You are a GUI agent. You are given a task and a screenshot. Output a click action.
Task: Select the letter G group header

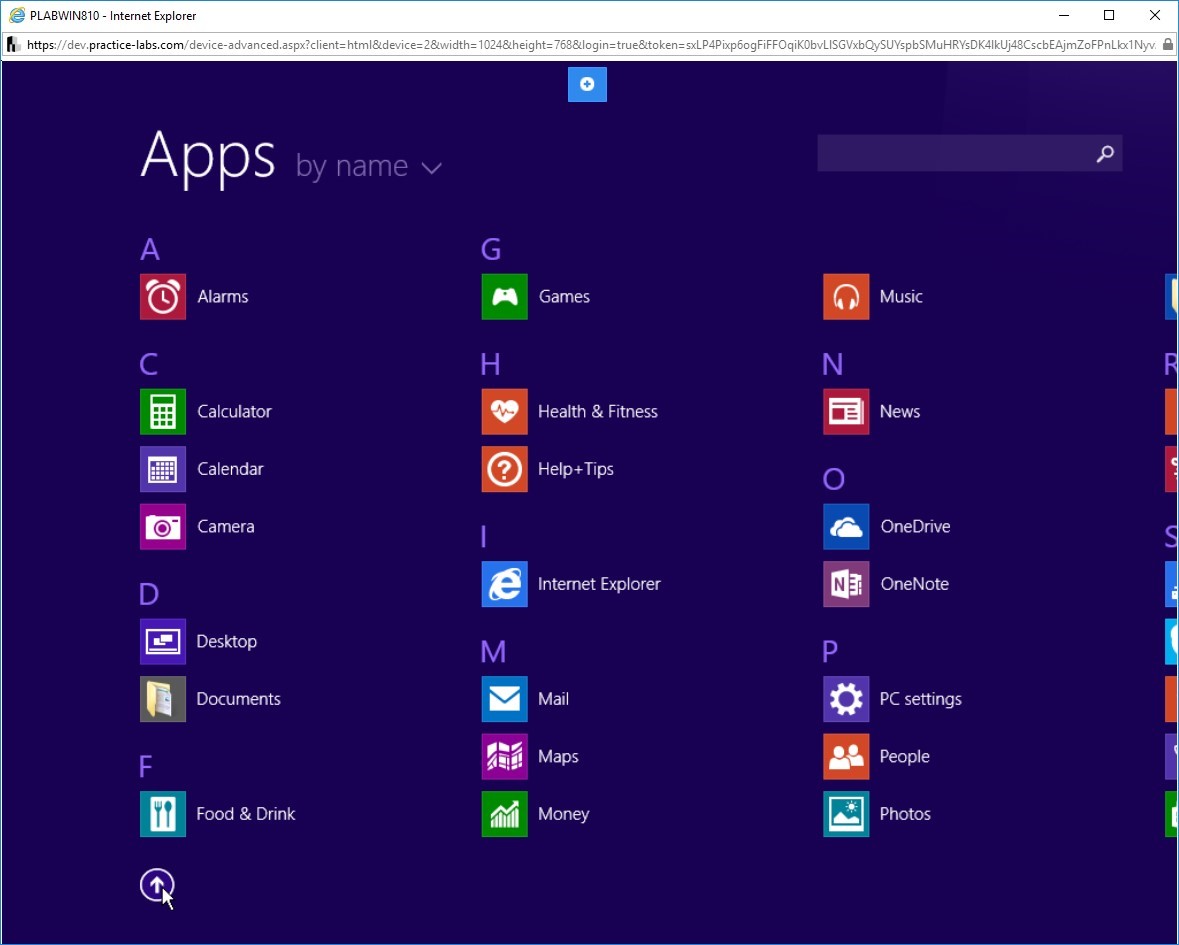(491, 250)
